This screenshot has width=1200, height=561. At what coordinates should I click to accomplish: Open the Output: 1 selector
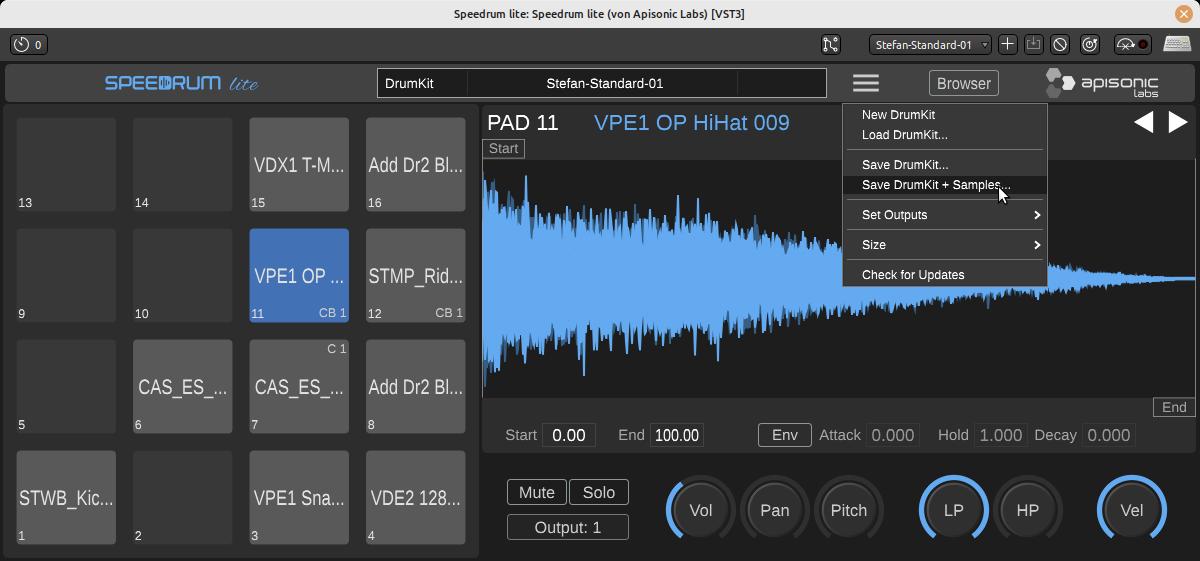[x=568, y=527]
